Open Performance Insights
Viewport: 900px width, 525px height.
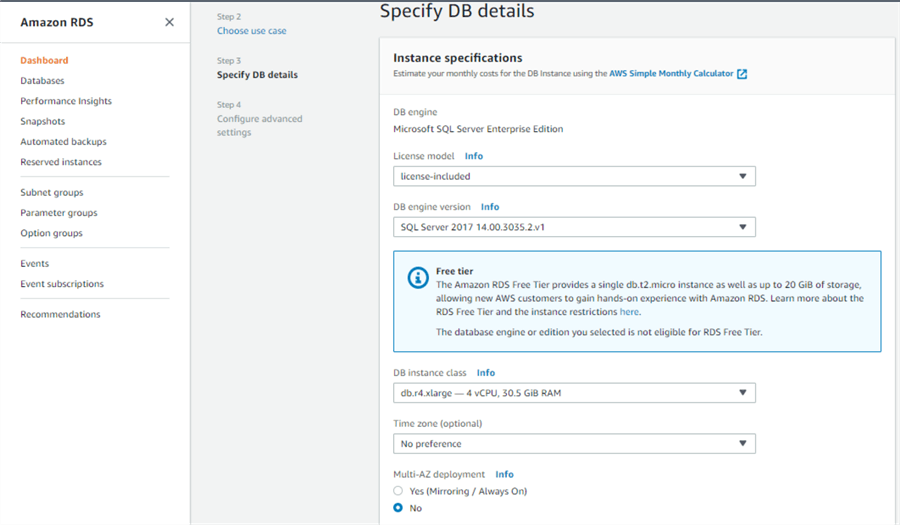(66, 101)
